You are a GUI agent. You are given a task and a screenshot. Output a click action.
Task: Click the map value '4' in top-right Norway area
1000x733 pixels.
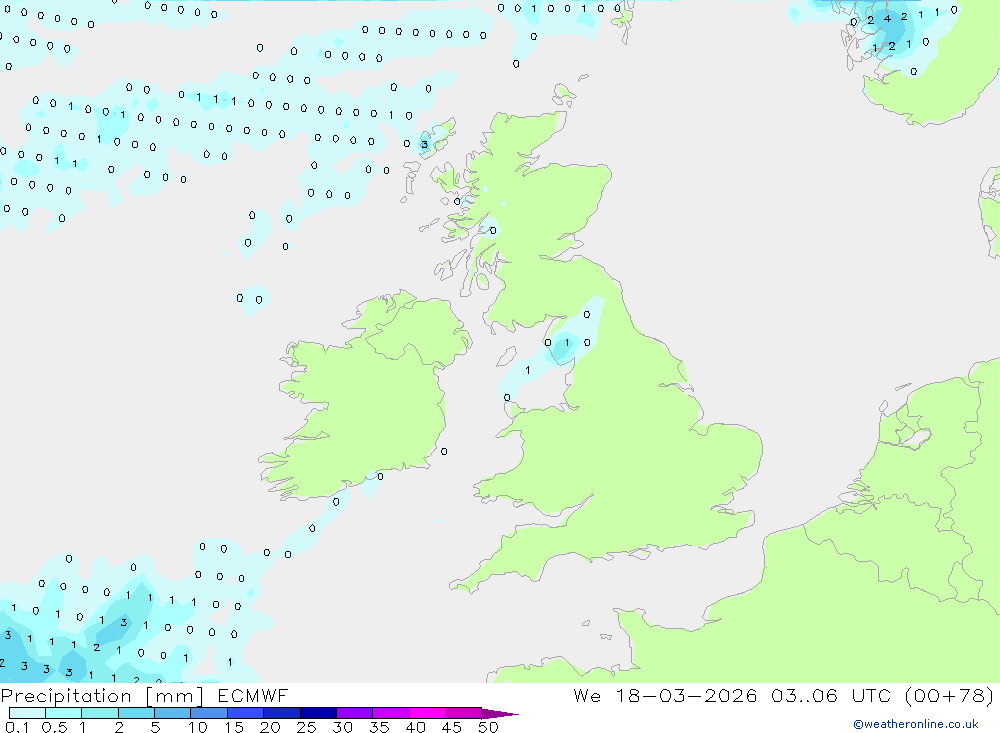(x=887, y=19)
